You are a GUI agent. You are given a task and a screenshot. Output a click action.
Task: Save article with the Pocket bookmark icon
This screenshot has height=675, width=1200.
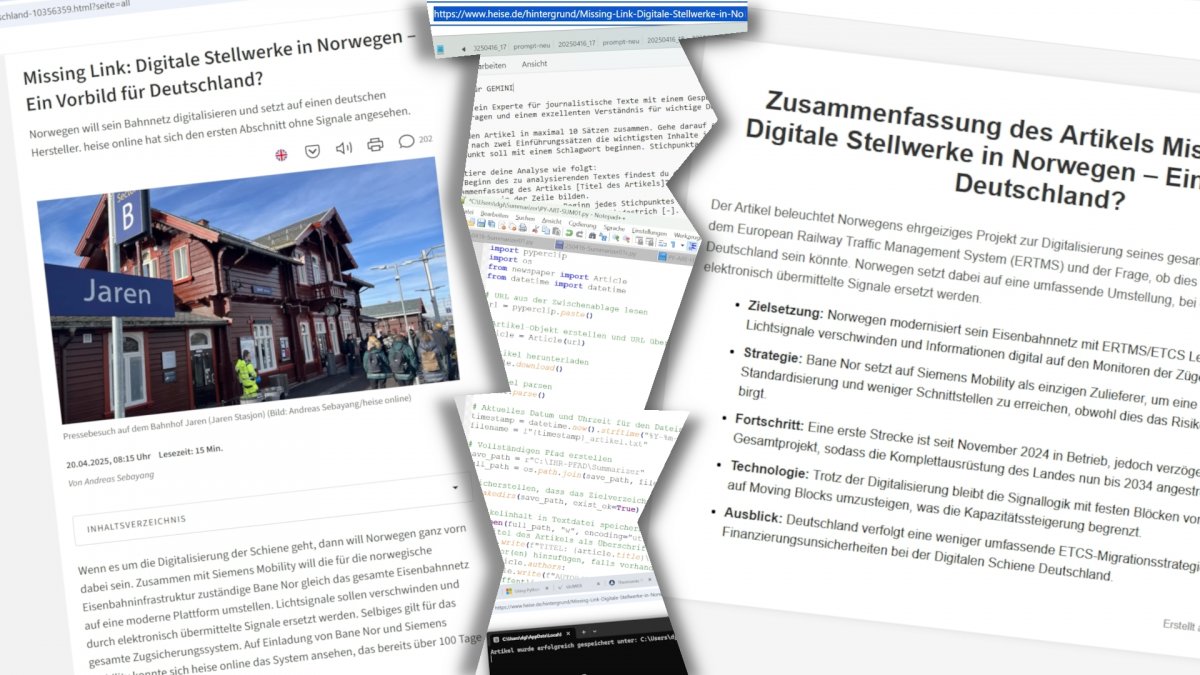tap(312, 151)
